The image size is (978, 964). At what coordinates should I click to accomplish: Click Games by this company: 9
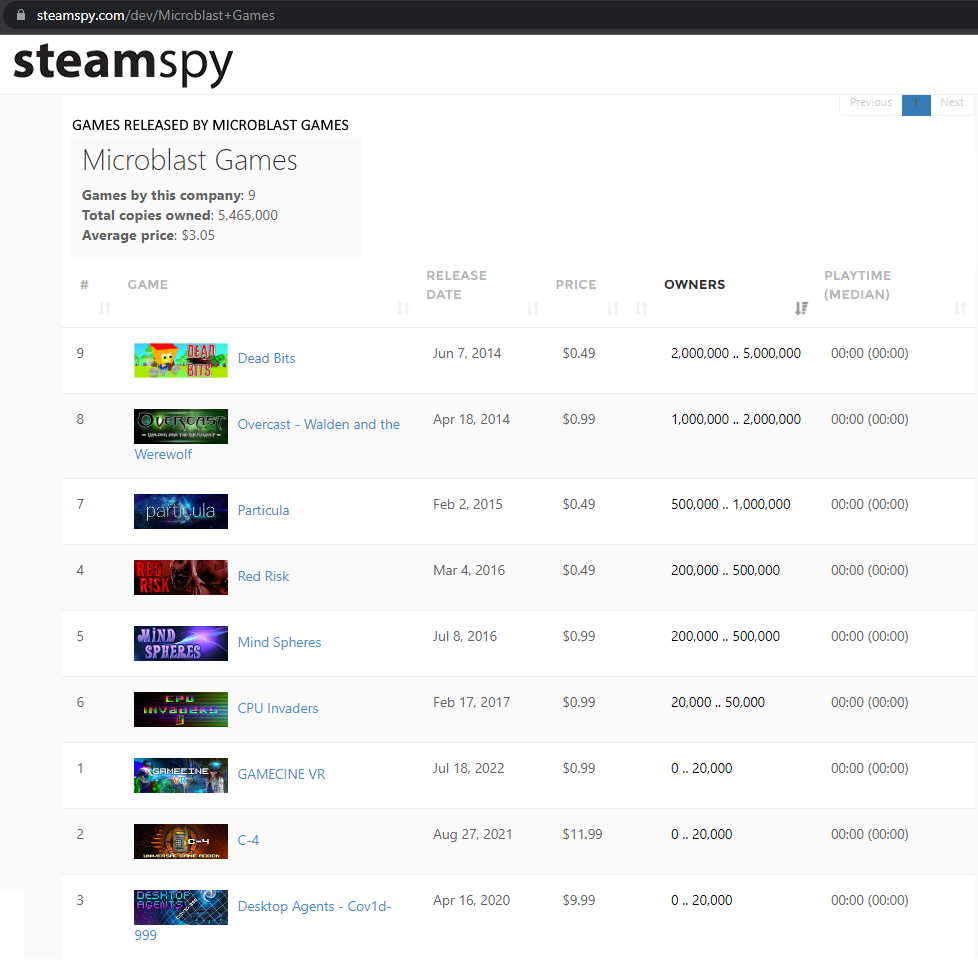[169, 196]
